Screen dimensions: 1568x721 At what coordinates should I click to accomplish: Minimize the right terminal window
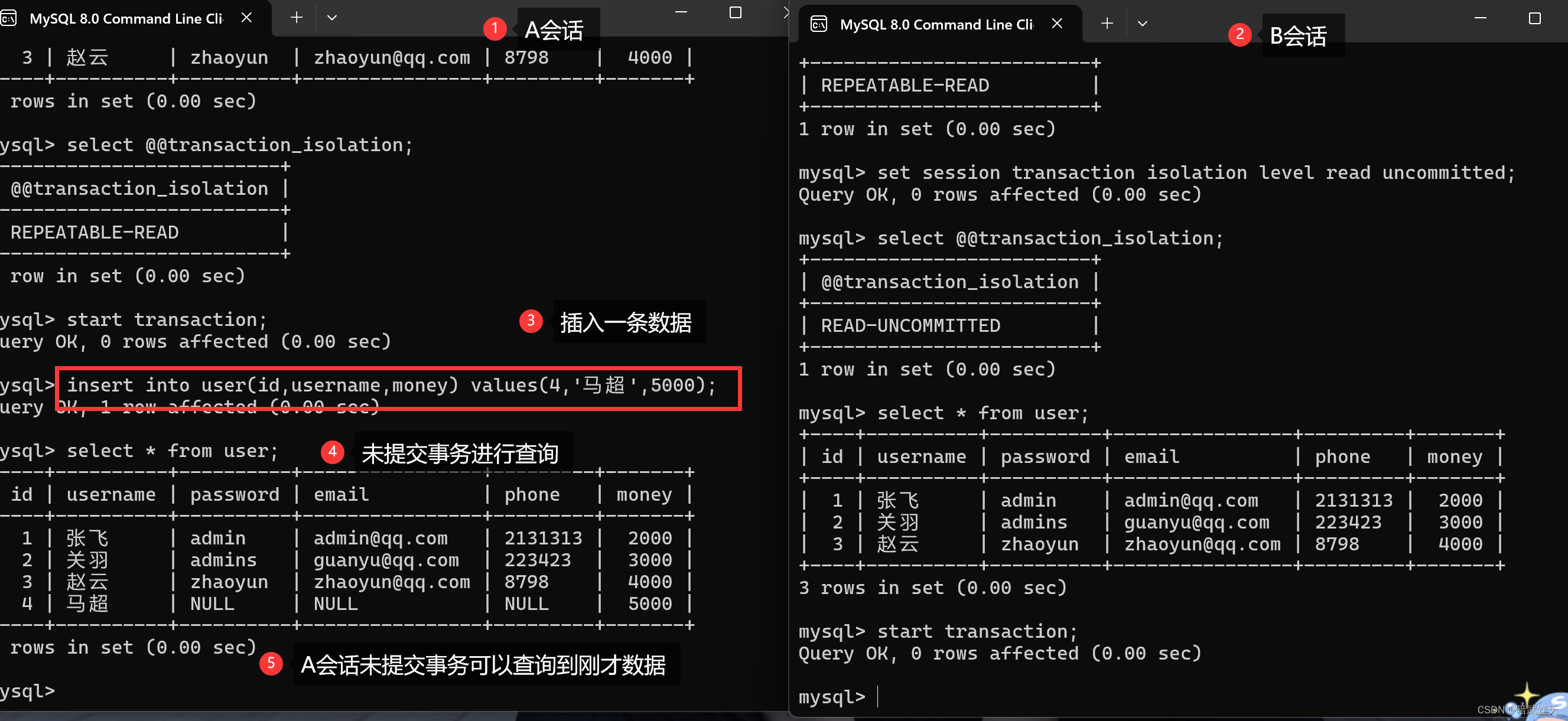pyautogui.click(x=1481, y=18)
